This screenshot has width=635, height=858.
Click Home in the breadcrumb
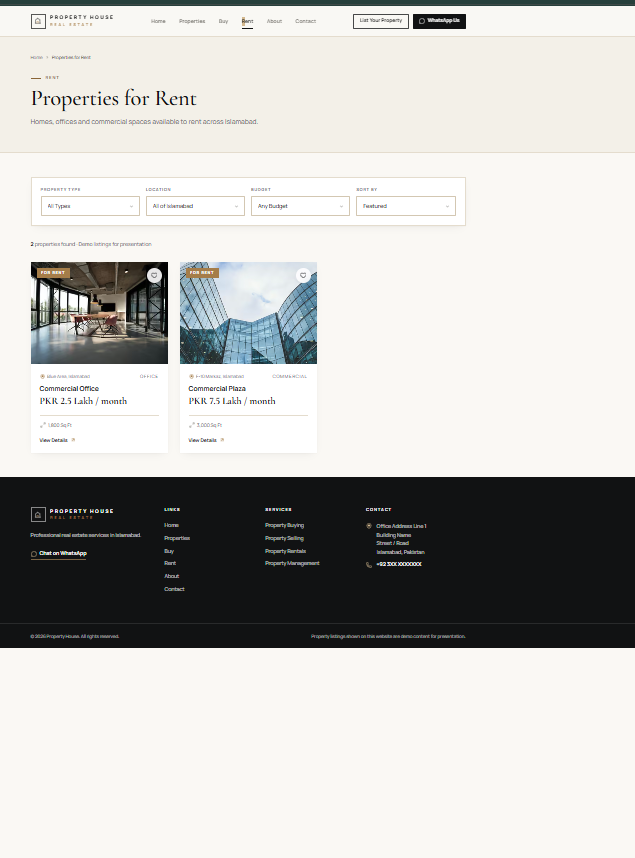(x=37, y=57)
